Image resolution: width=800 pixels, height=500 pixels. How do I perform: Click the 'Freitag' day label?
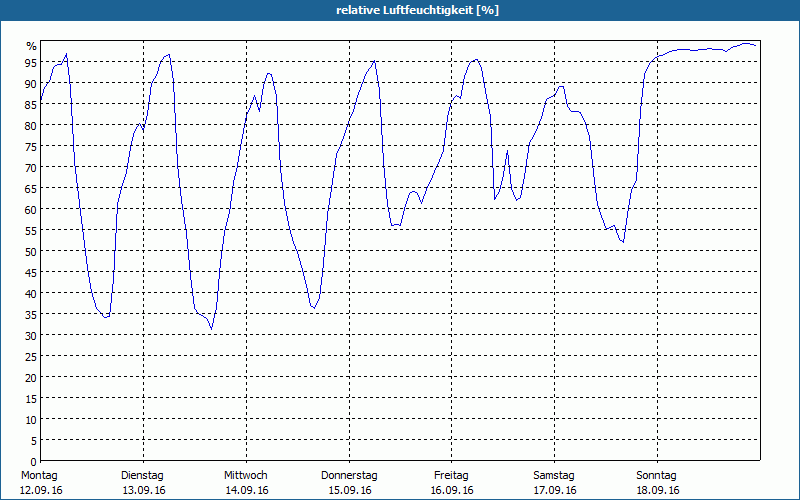[451, 476]
